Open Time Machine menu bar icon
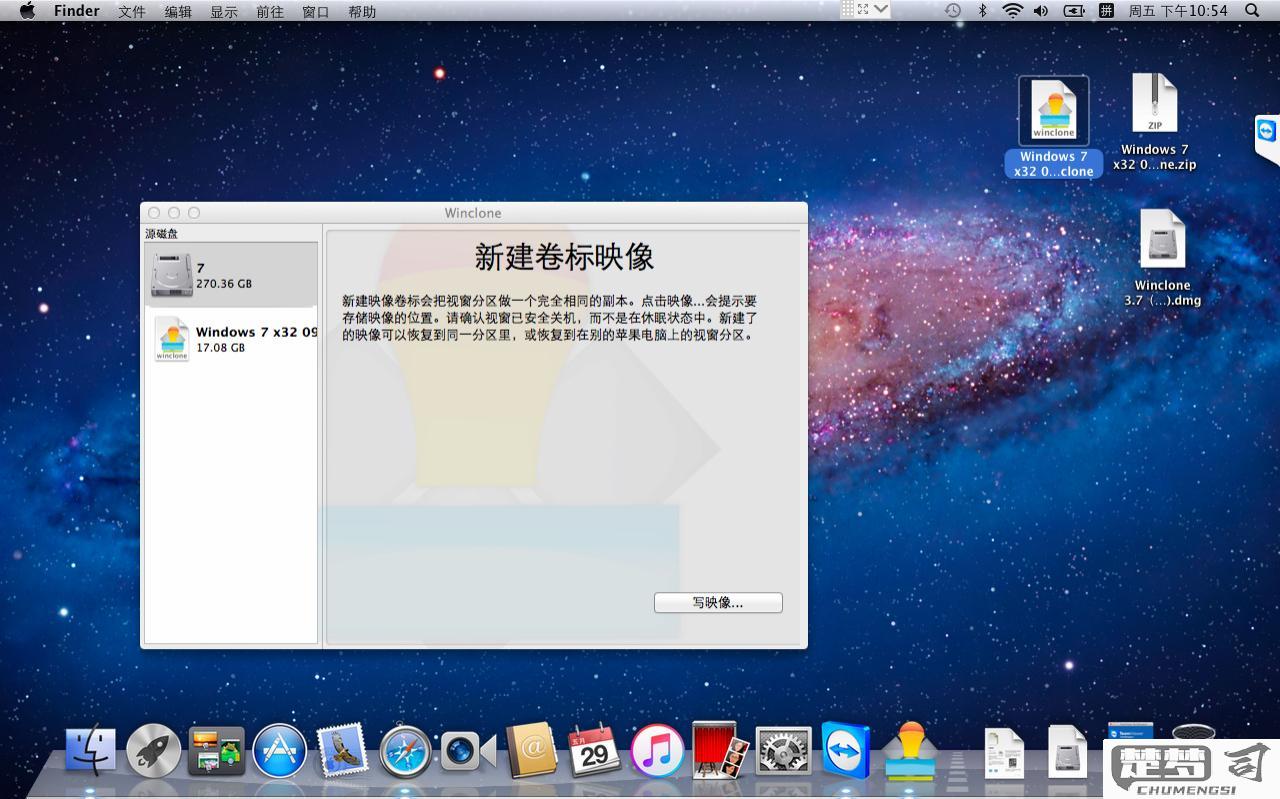 click(953, 11)
